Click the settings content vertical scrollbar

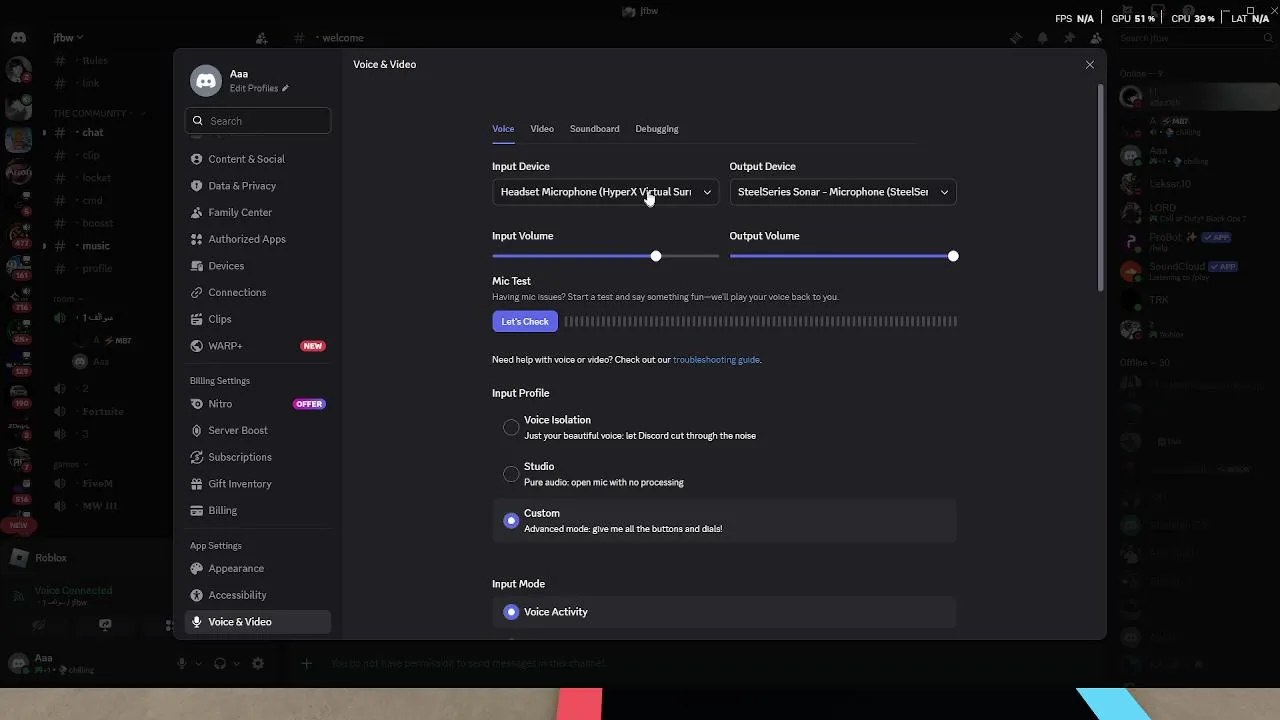tap(1101, 188)
